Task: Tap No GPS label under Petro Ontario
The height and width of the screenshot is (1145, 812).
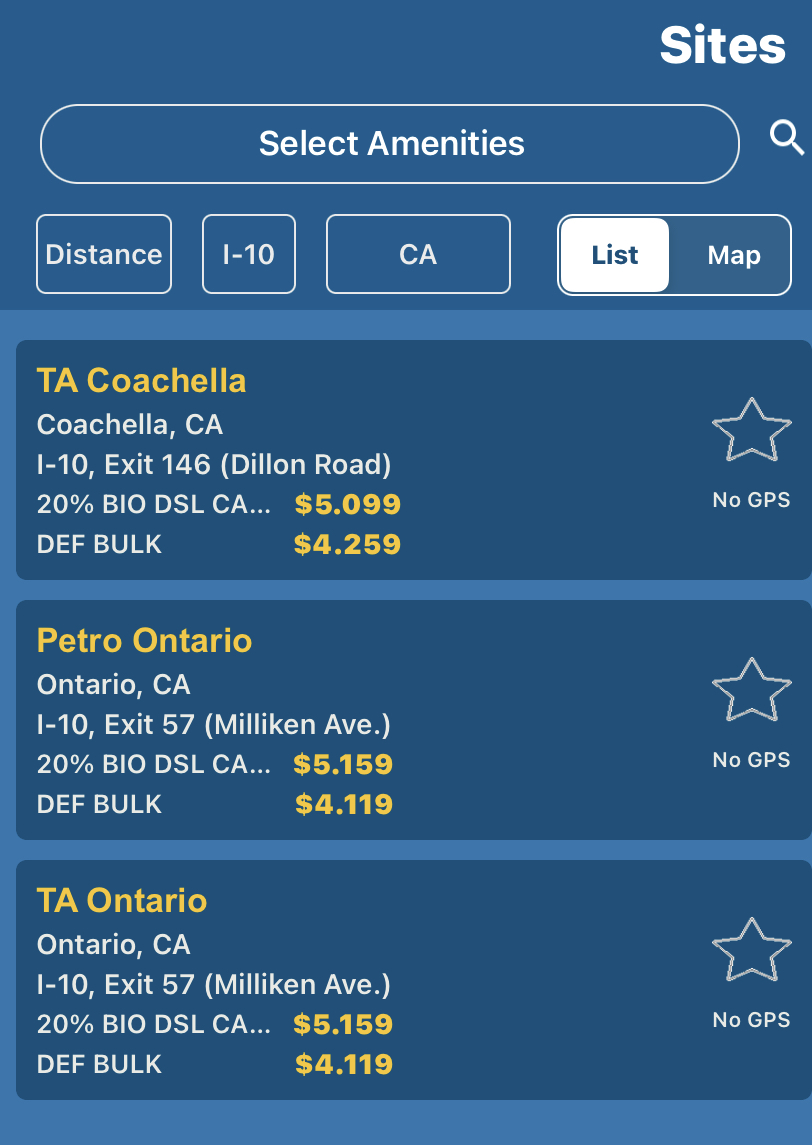Action: pyautogui.click(x=751, y=760)
